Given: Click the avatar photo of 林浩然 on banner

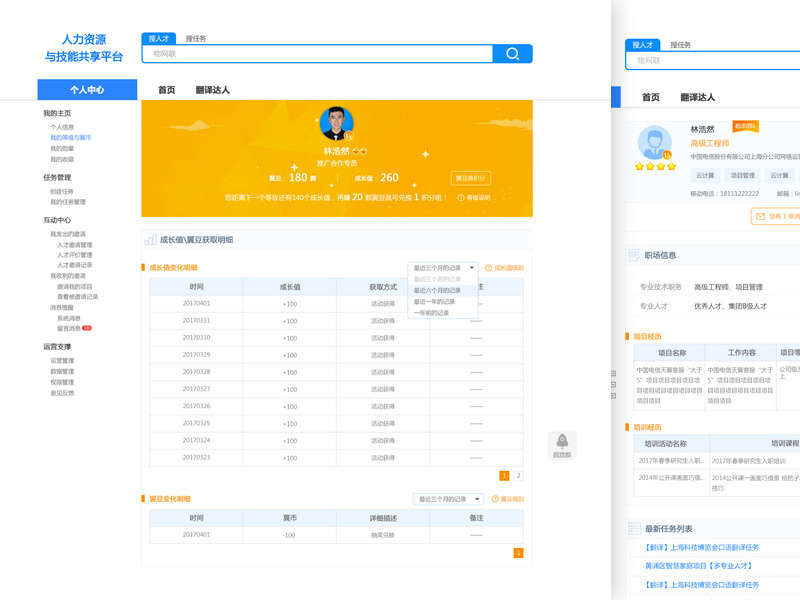Looking at the screenshot, I should (x=336, y=123).
